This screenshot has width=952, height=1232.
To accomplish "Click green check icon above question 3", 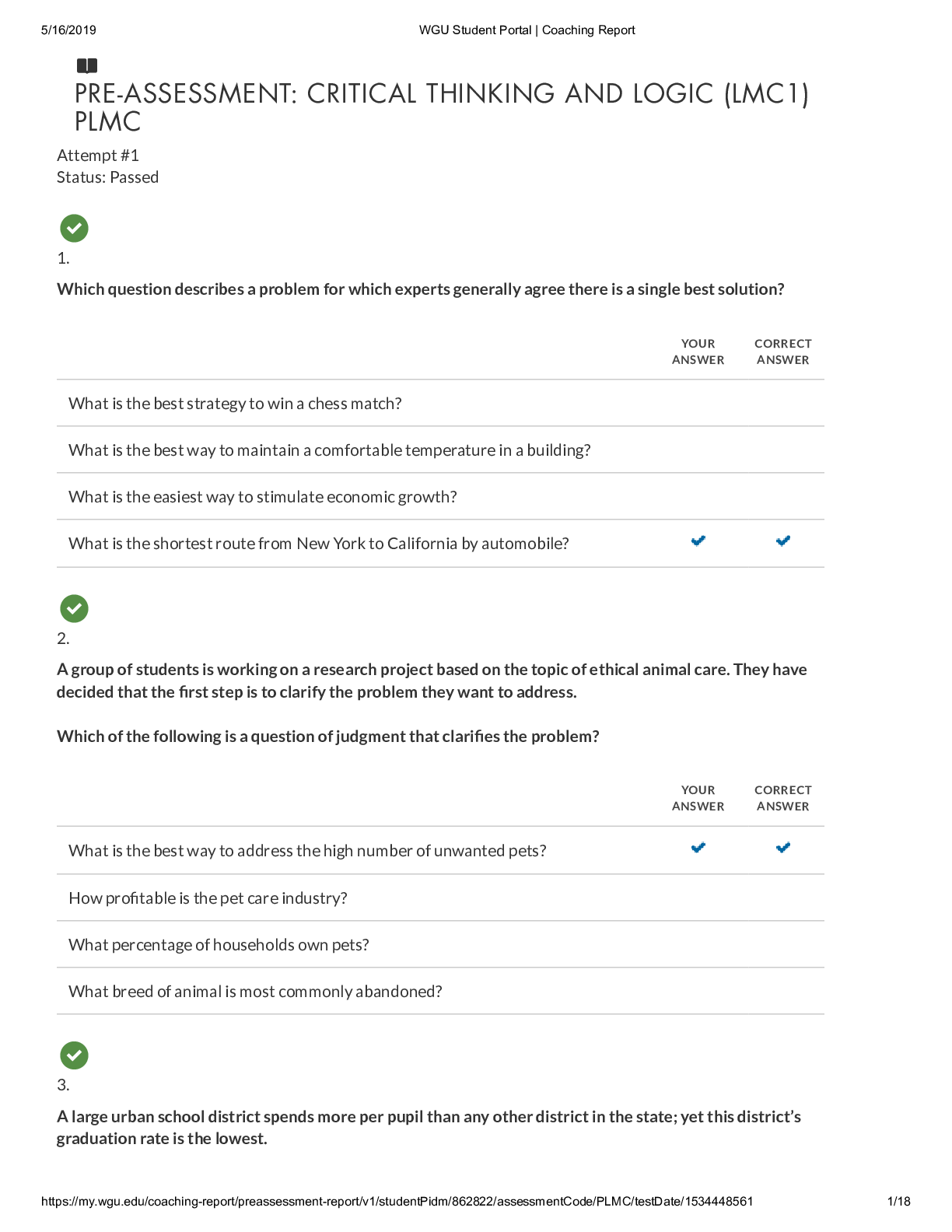I will click(x=74, y=1055).
